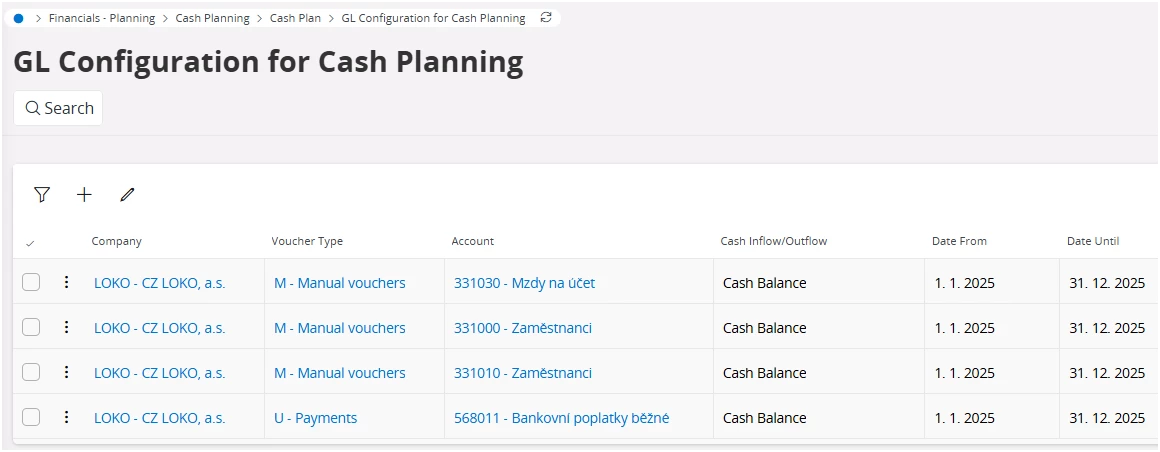Open row menu for 331000 Zaměstnanci

tap(67, 327)
